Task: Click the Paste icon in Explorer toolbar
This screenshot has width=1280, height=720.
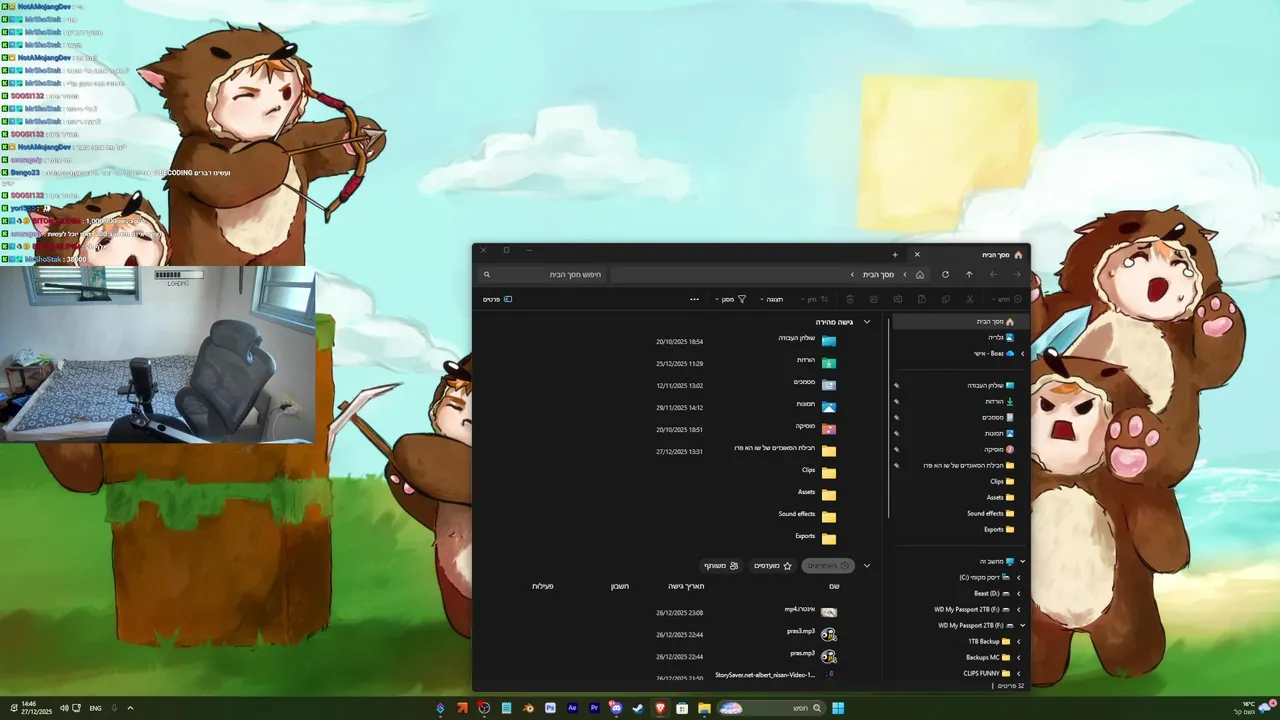Action: [922, 299]
